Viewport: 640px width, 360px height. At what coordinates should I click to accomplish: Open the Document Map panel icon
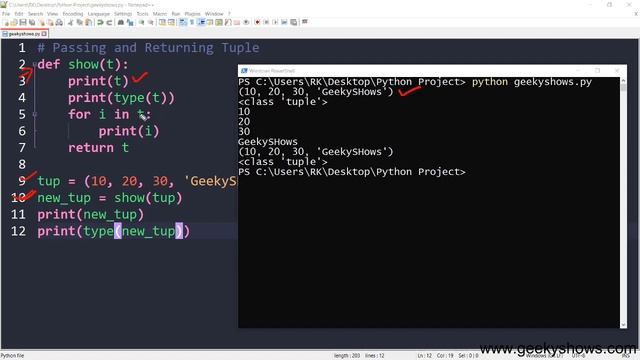[219, 22]
